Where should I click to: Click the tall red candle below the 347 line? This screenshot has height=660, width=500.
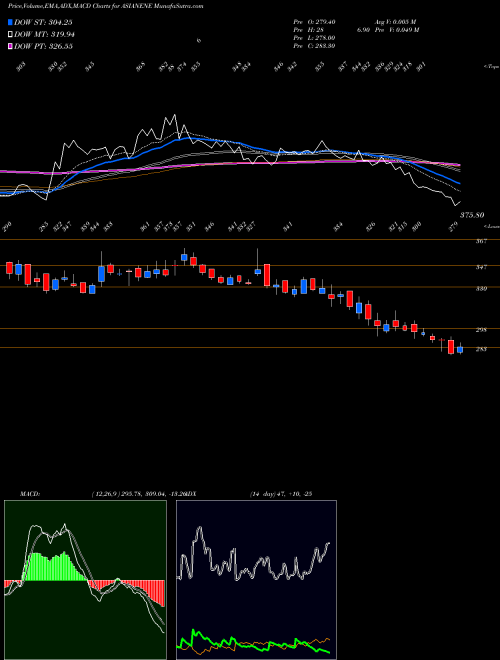267,275
